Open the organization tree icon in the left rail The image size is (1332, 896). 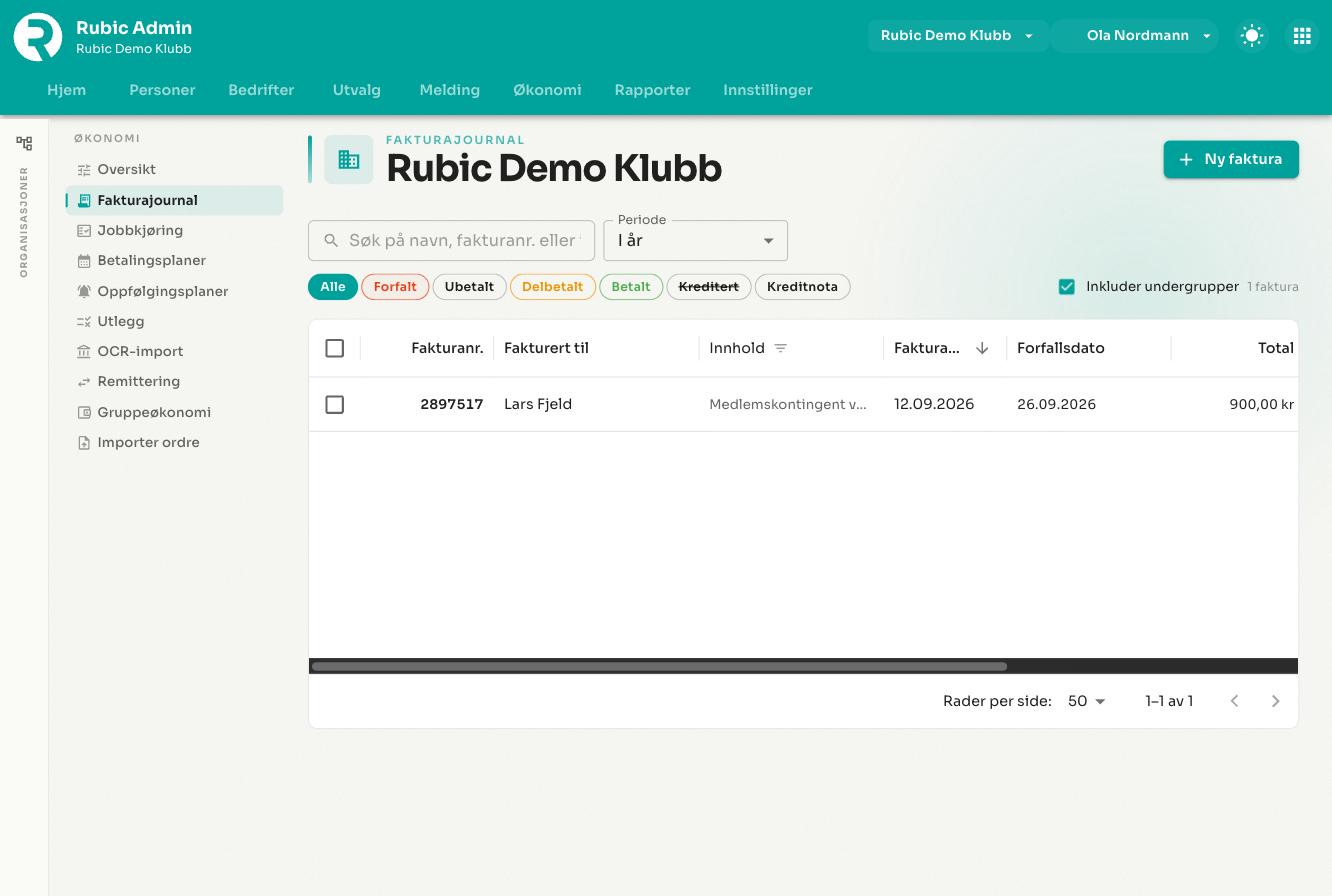click(24, 143)
